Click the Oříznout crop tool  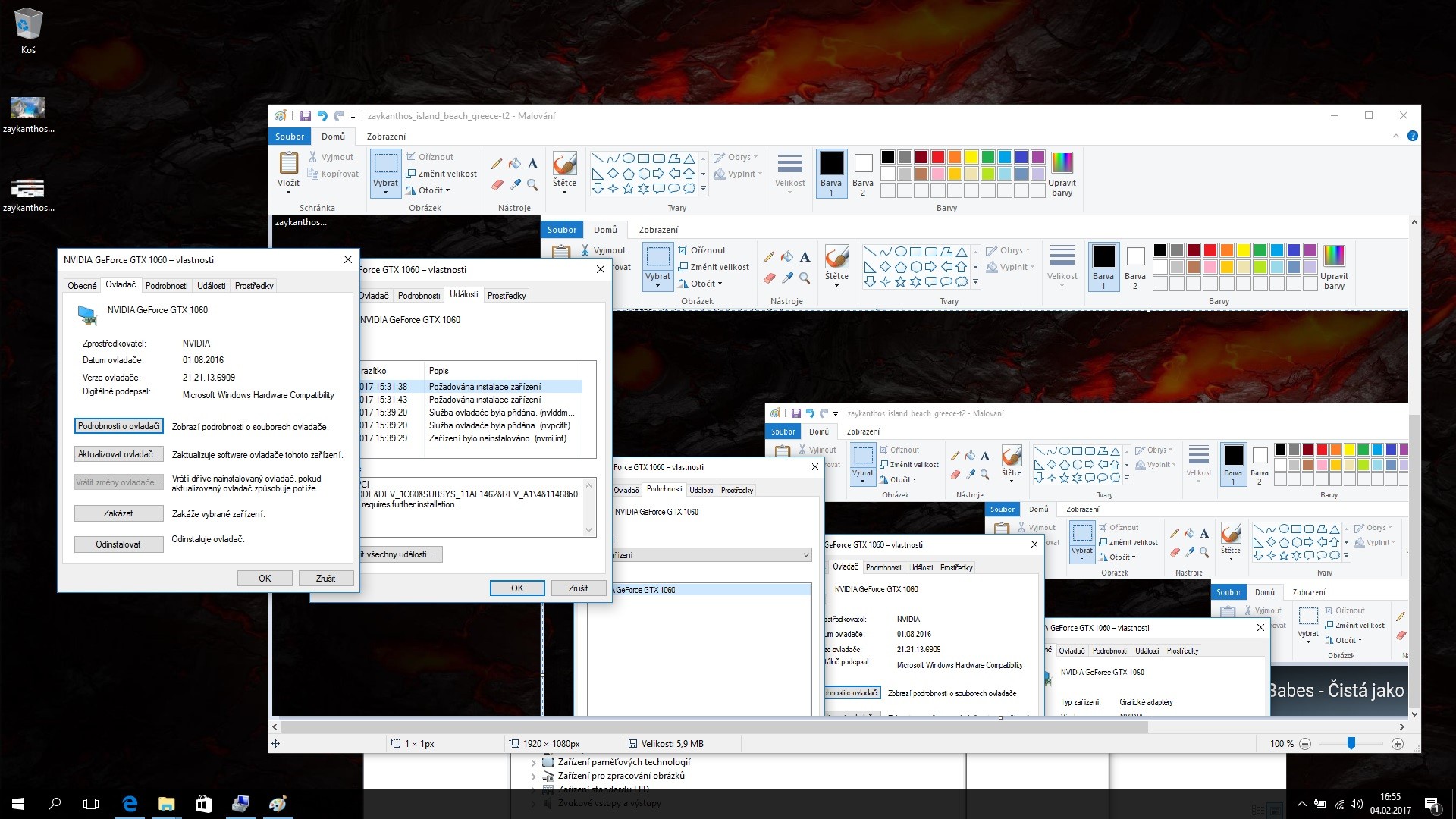point(430,157)
